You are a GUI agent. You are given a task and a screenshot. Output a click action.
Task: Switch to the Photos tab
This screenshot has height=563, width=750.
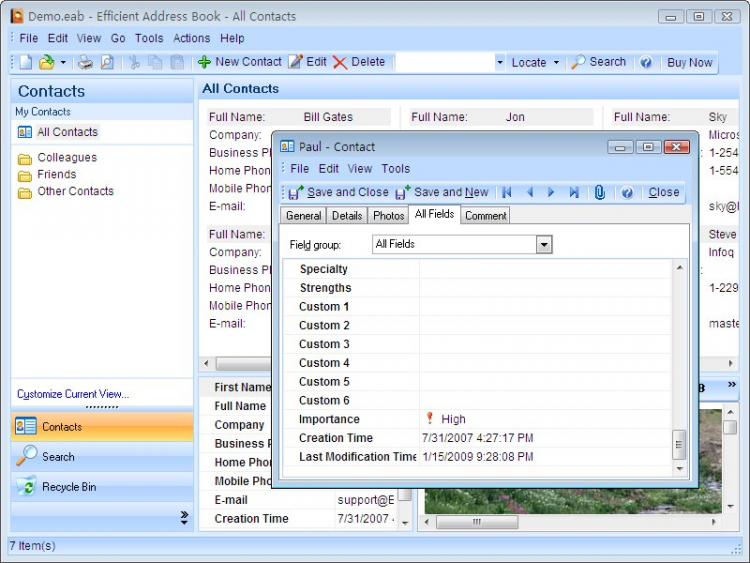click(x=388, y=216)
